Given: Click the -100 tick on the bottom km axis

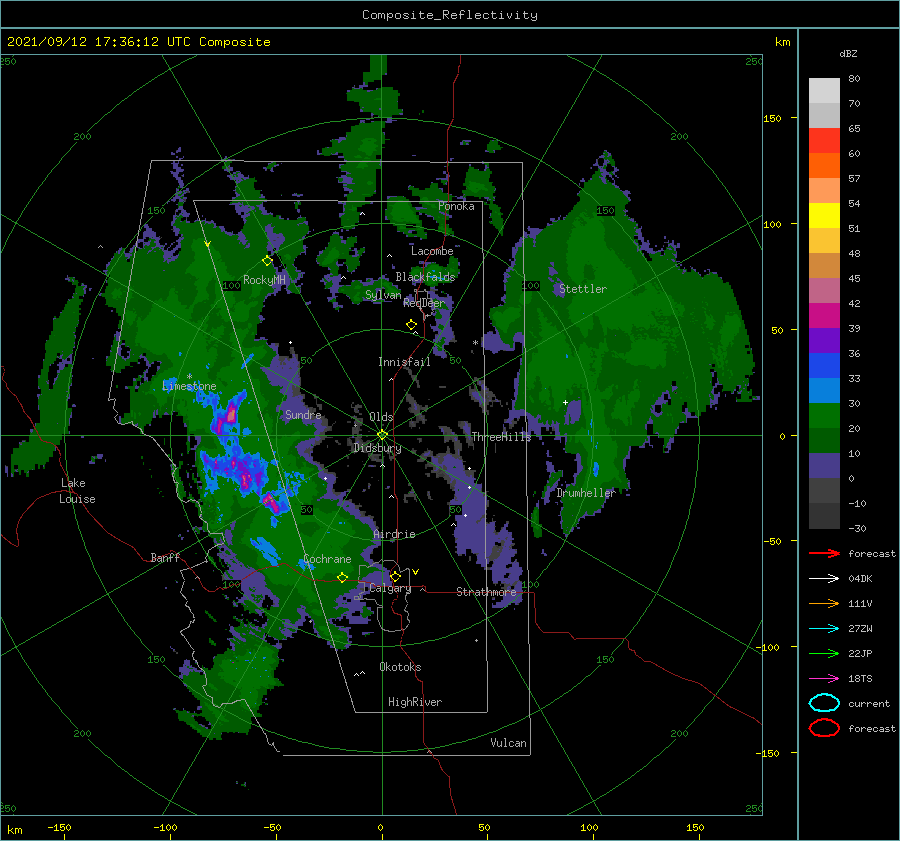Looking at the screenshot, I should [165, 827].
